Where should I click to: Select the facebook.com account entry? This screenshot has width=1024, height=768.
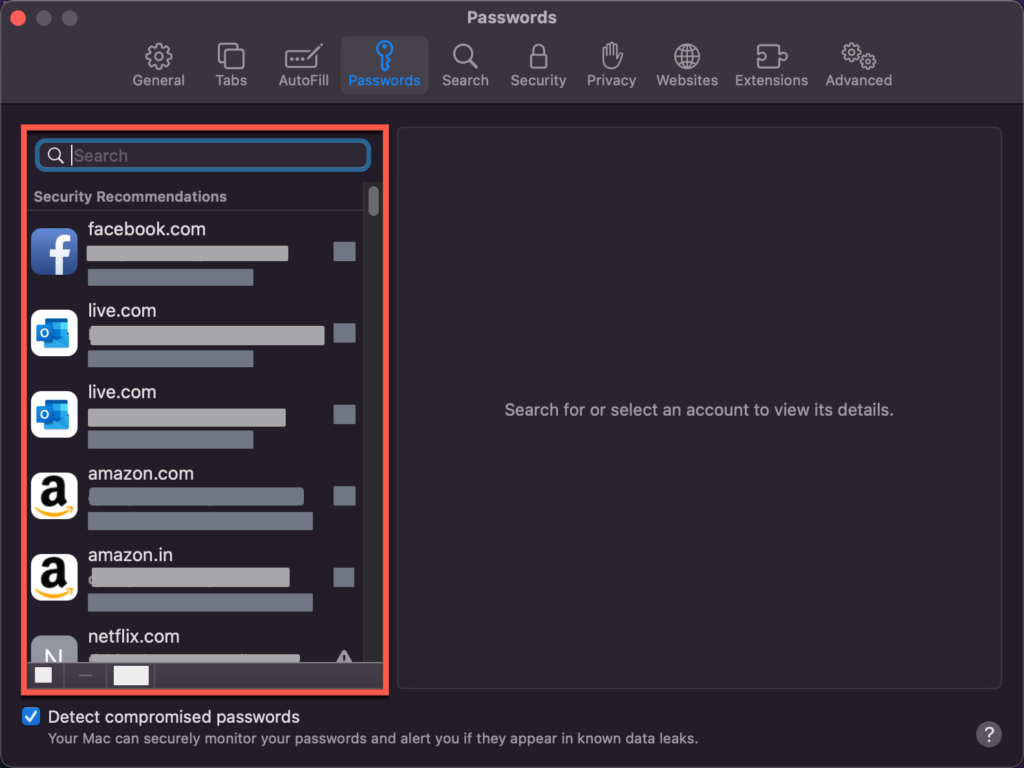tap(195, 252)
